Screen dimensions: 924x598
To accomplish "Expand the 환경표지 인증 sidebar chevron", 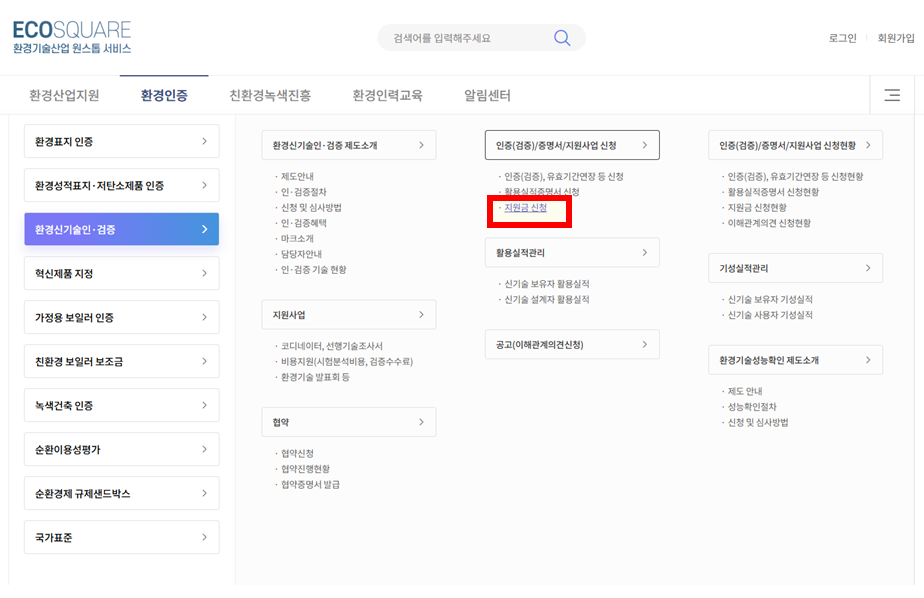I will coord(206,141).
